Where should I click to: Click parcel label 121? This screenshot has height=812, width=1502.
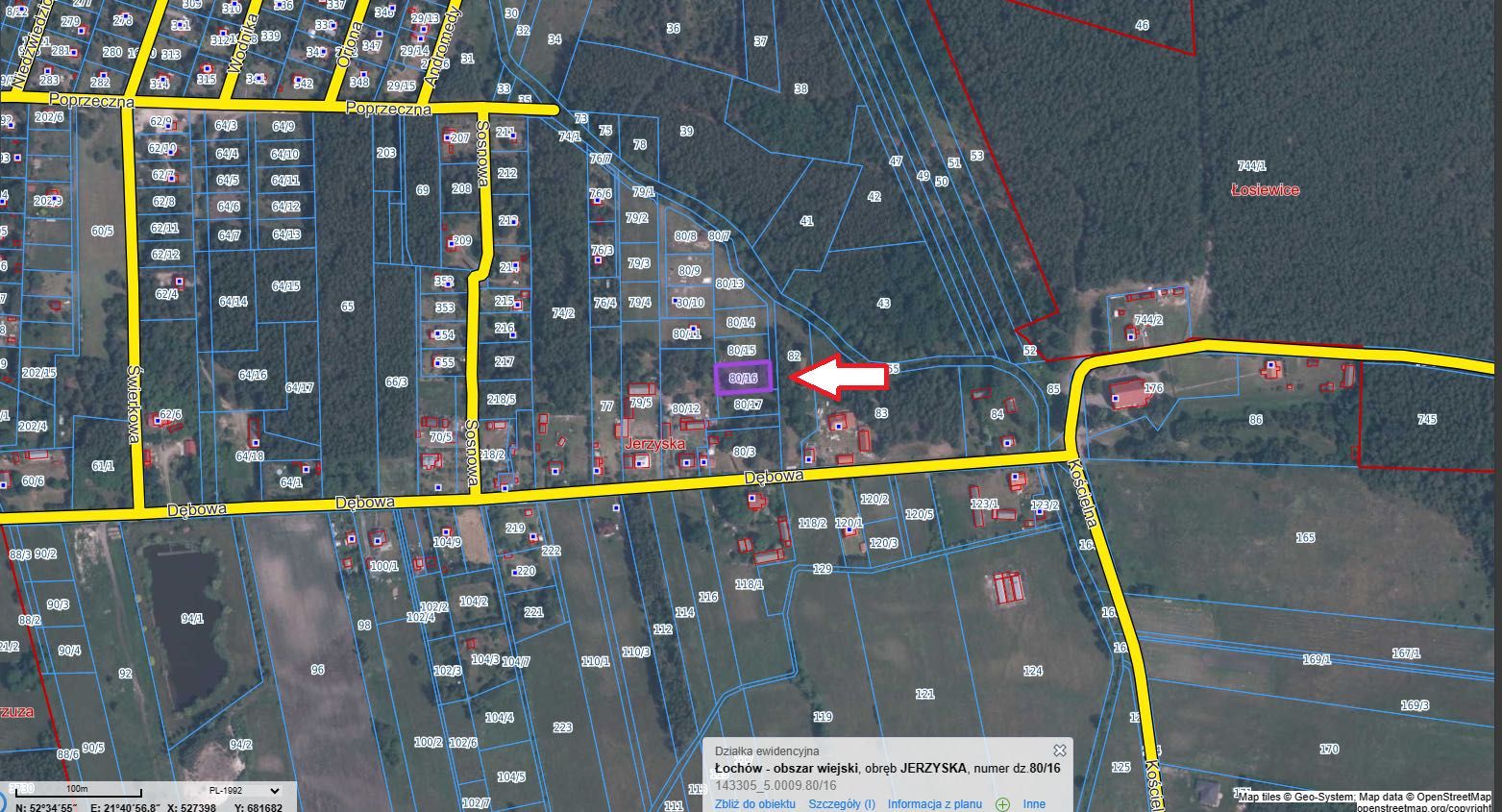coord(924,694)
